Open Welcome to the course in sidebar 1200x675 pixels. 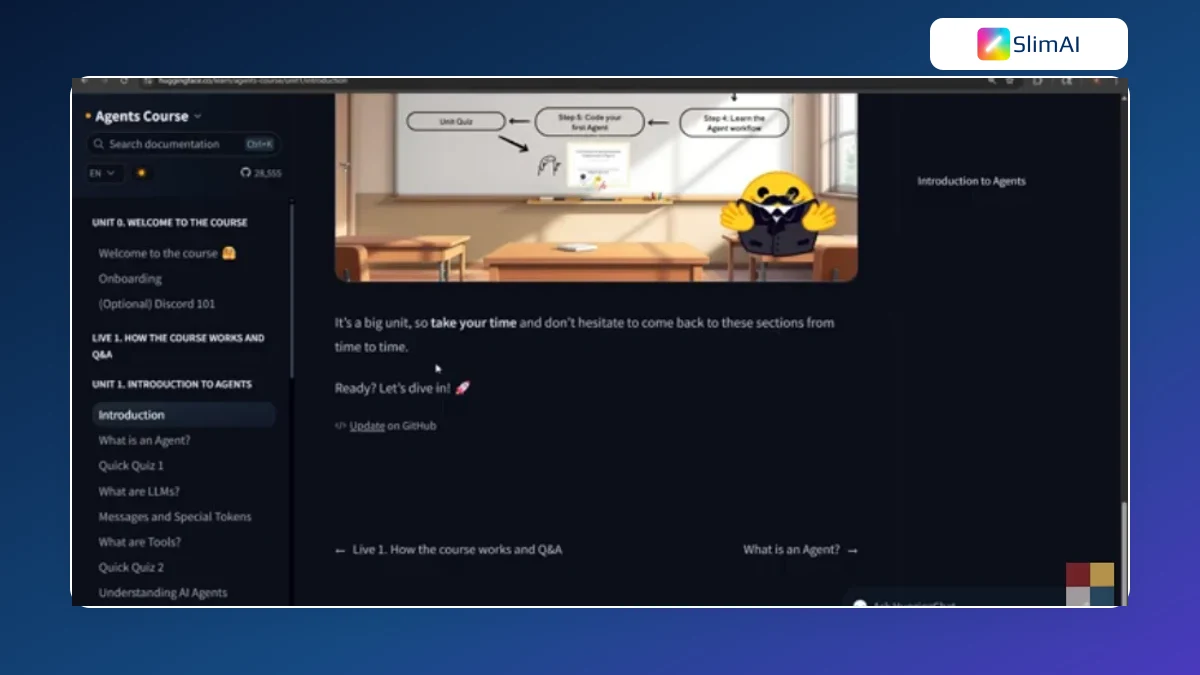tap(167, 253)
